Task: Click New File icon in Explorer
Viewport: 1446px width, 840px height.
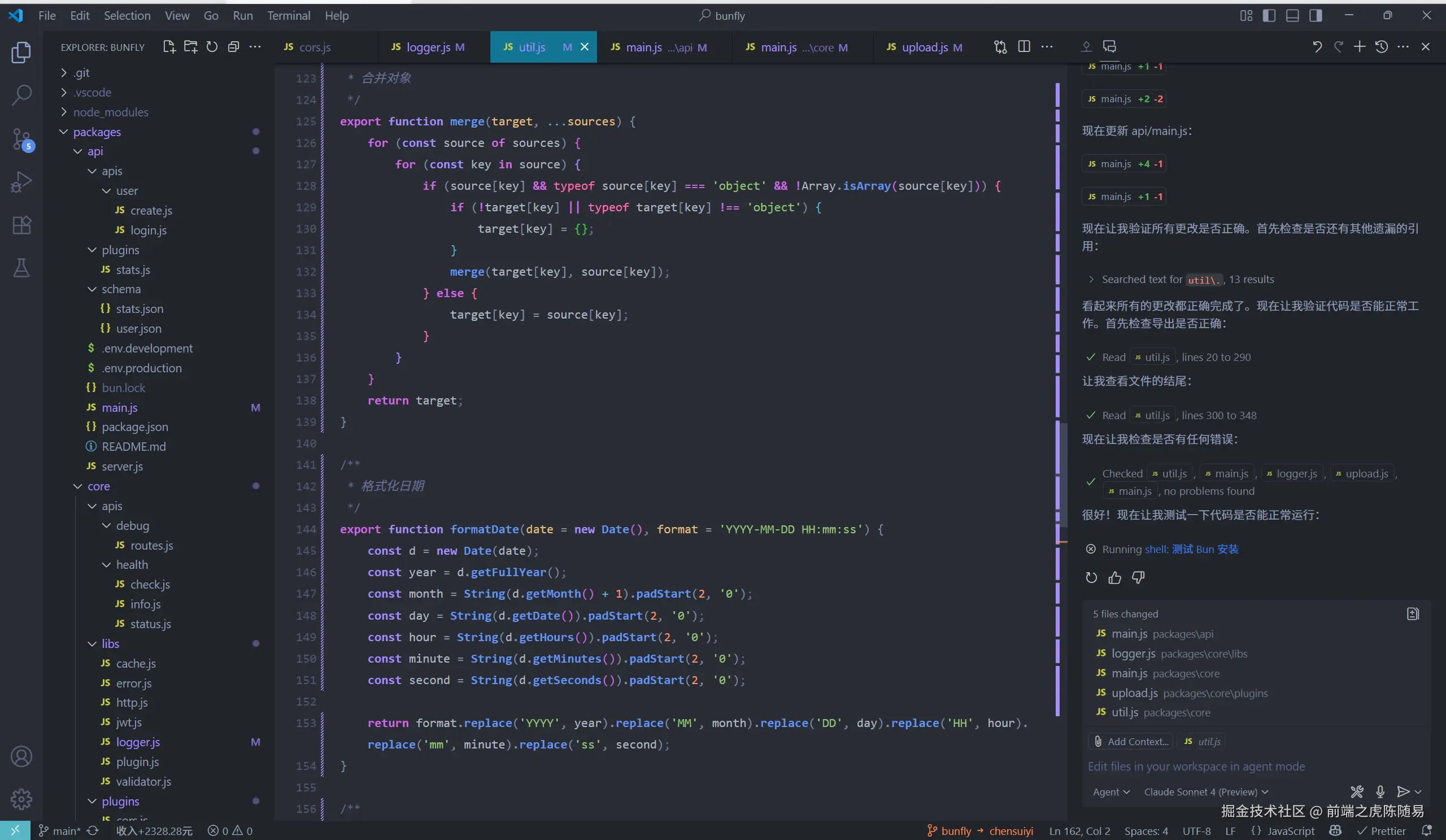Action: point(169,47)
